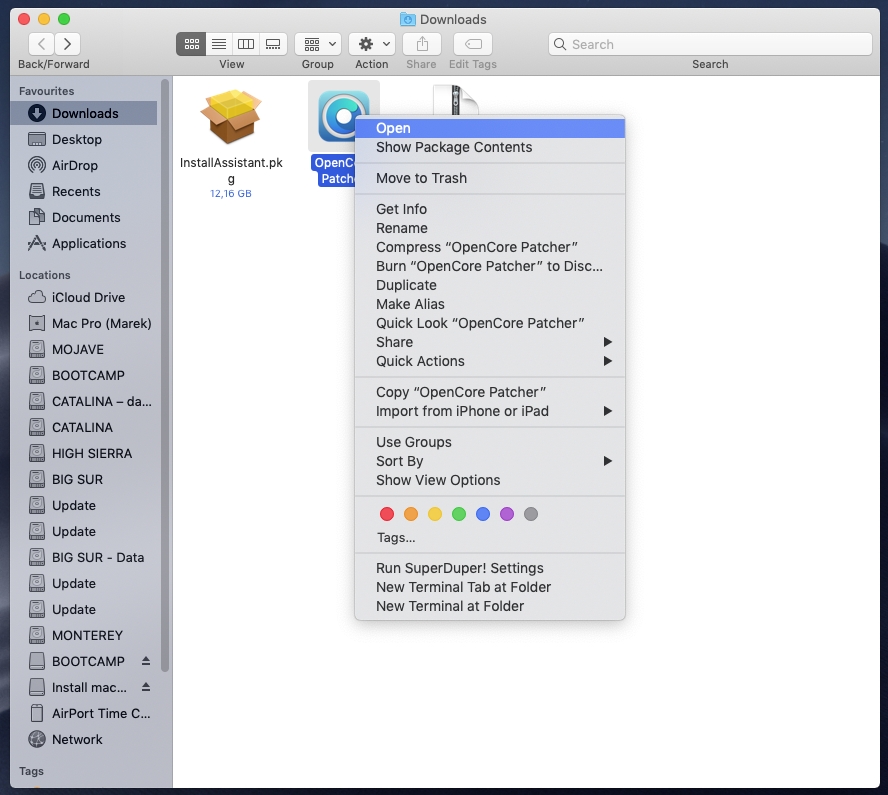
Task: Apply the red tag color
Action: coord(387,514)
